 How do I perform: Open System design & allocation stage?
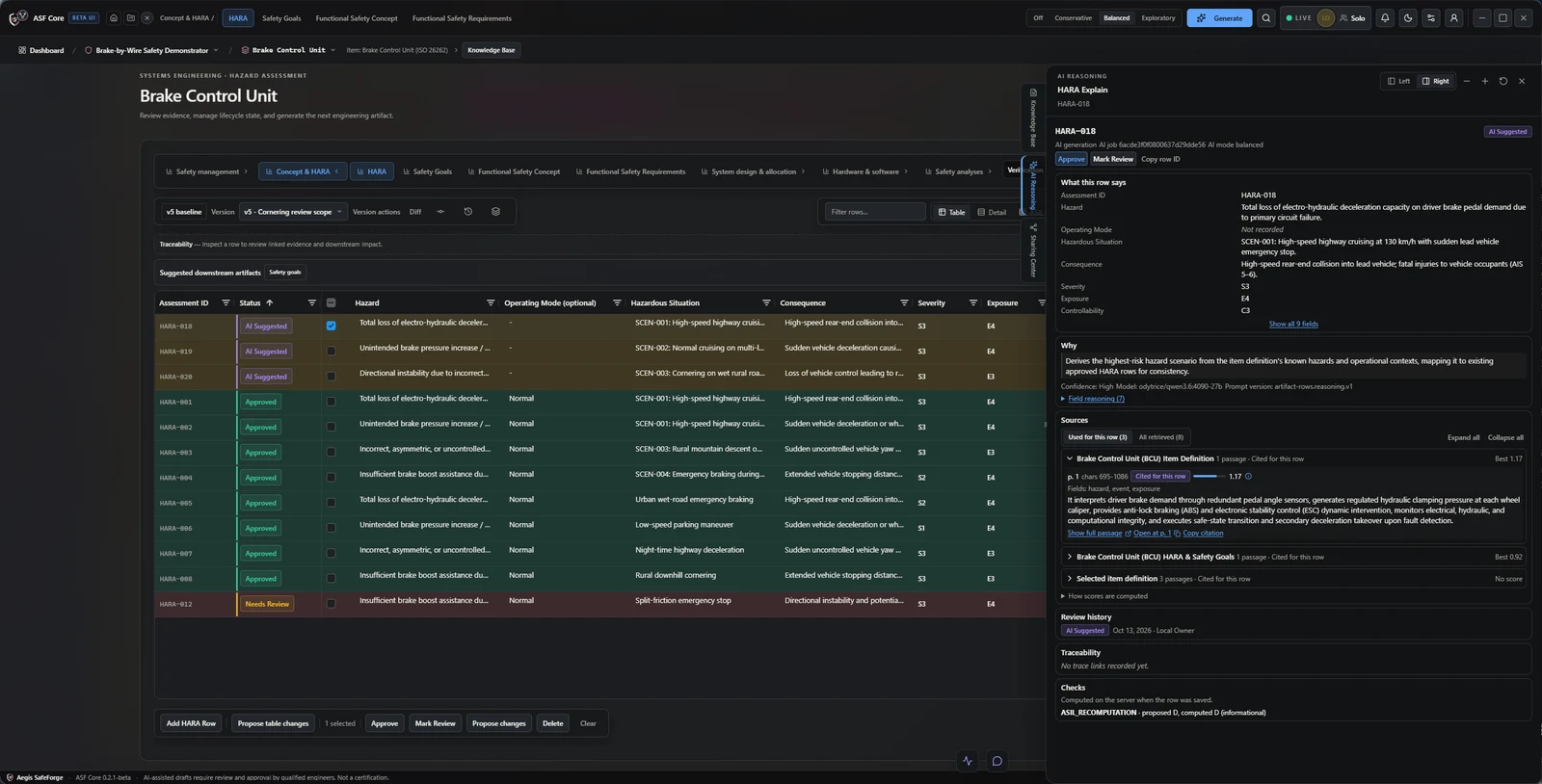click(753, 171)
